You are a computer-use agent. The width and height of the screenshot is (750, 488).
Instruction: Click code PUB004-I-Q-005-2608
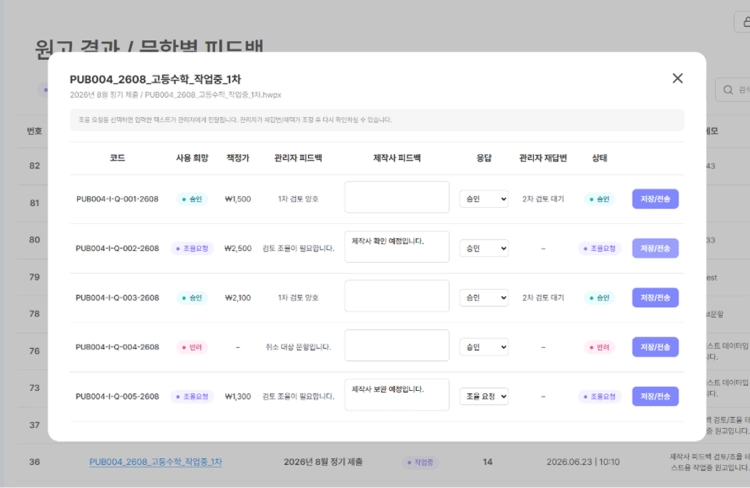click(x=117, y=396)
